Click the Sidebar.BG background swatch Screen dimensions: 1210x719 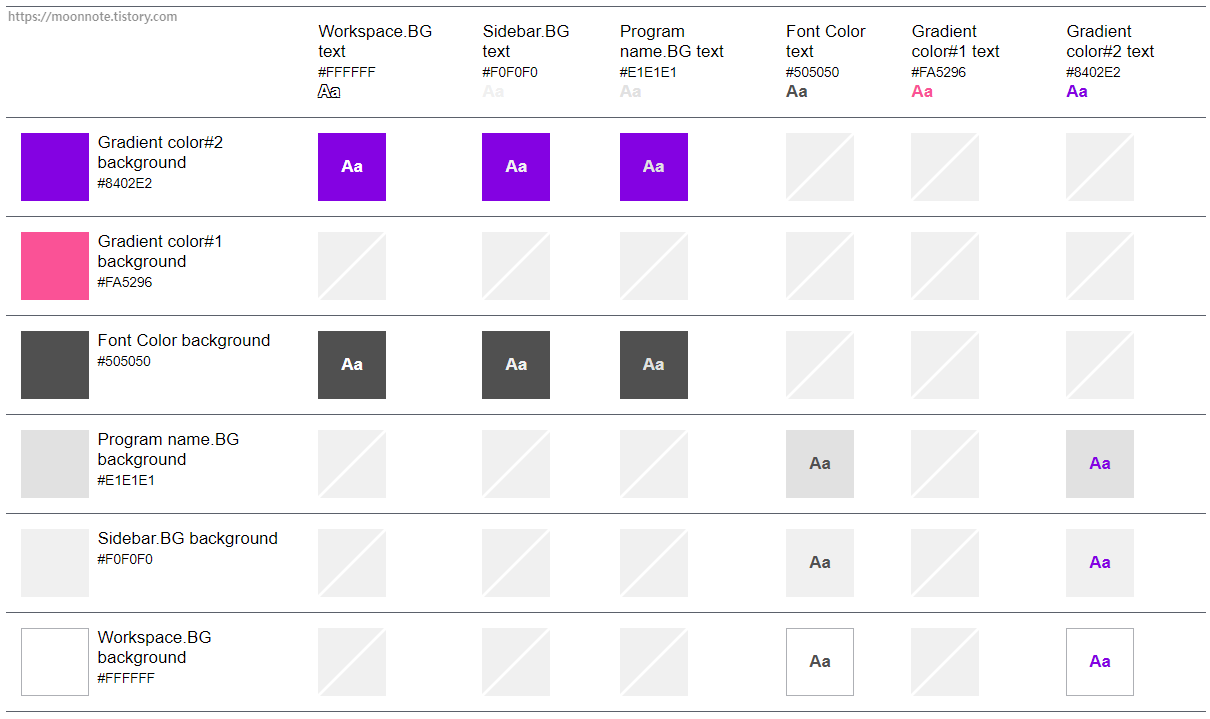(x=55, y=563)
